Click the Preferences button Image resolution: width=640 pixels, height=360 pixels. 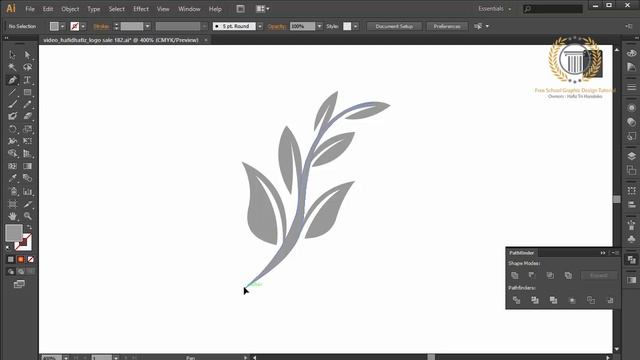[447, 26]
